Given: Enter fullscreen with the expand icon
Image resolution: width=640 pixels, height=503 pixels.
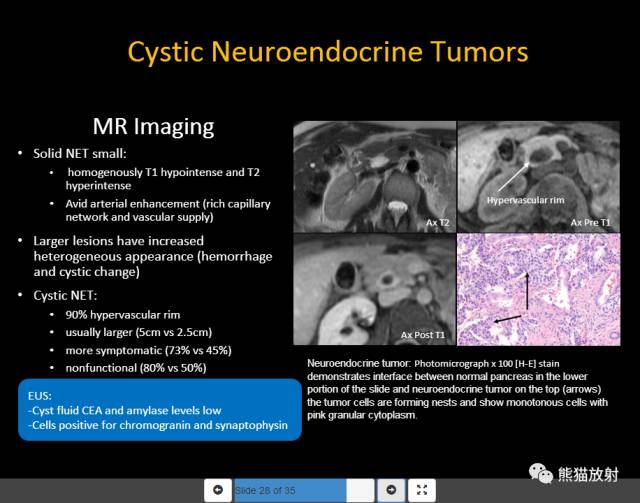Looking at the screenshot, I should [422, 490].
